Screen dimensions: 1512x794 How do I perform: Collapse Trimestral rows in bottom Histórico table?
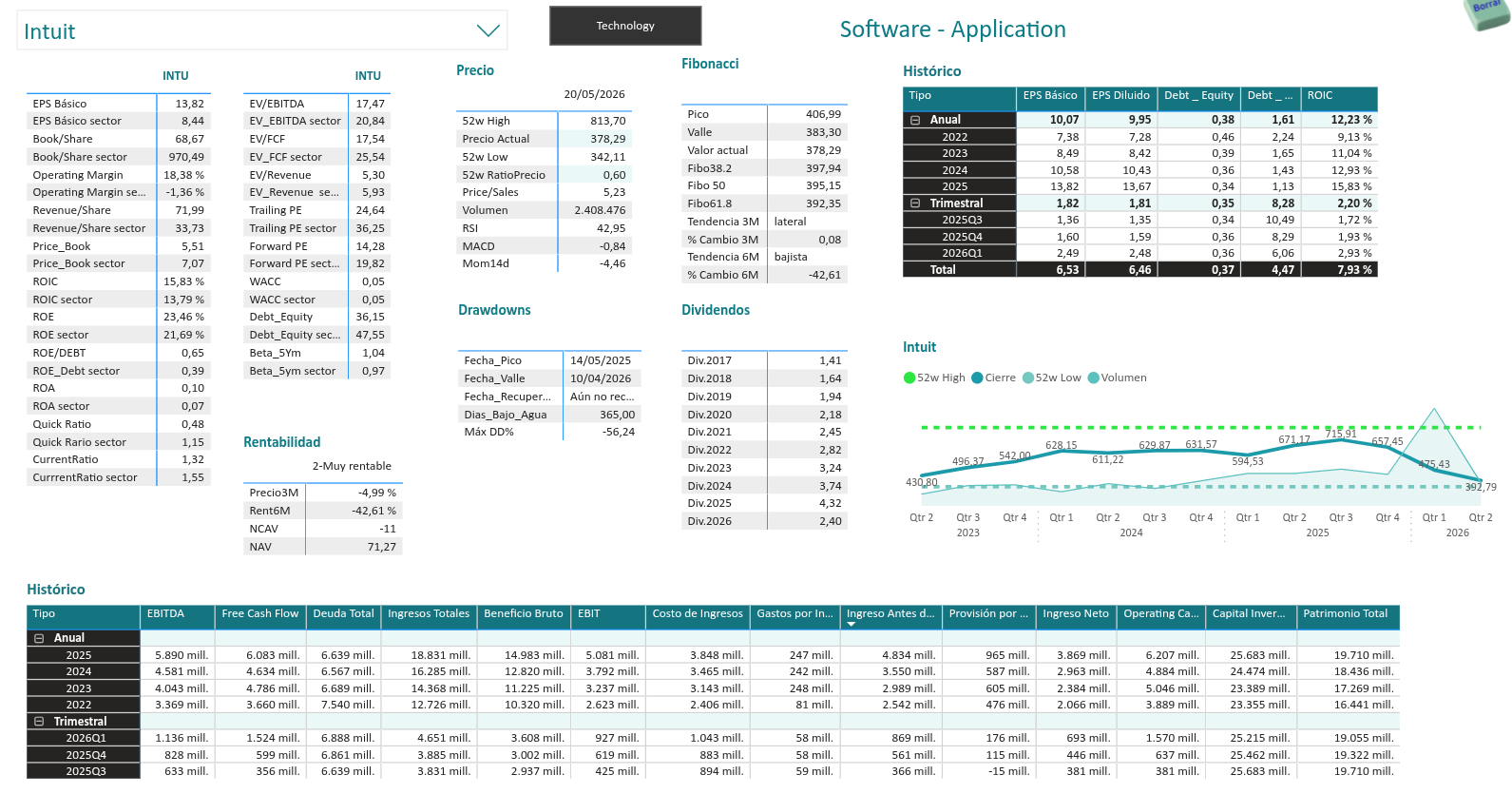coord(39,722)
